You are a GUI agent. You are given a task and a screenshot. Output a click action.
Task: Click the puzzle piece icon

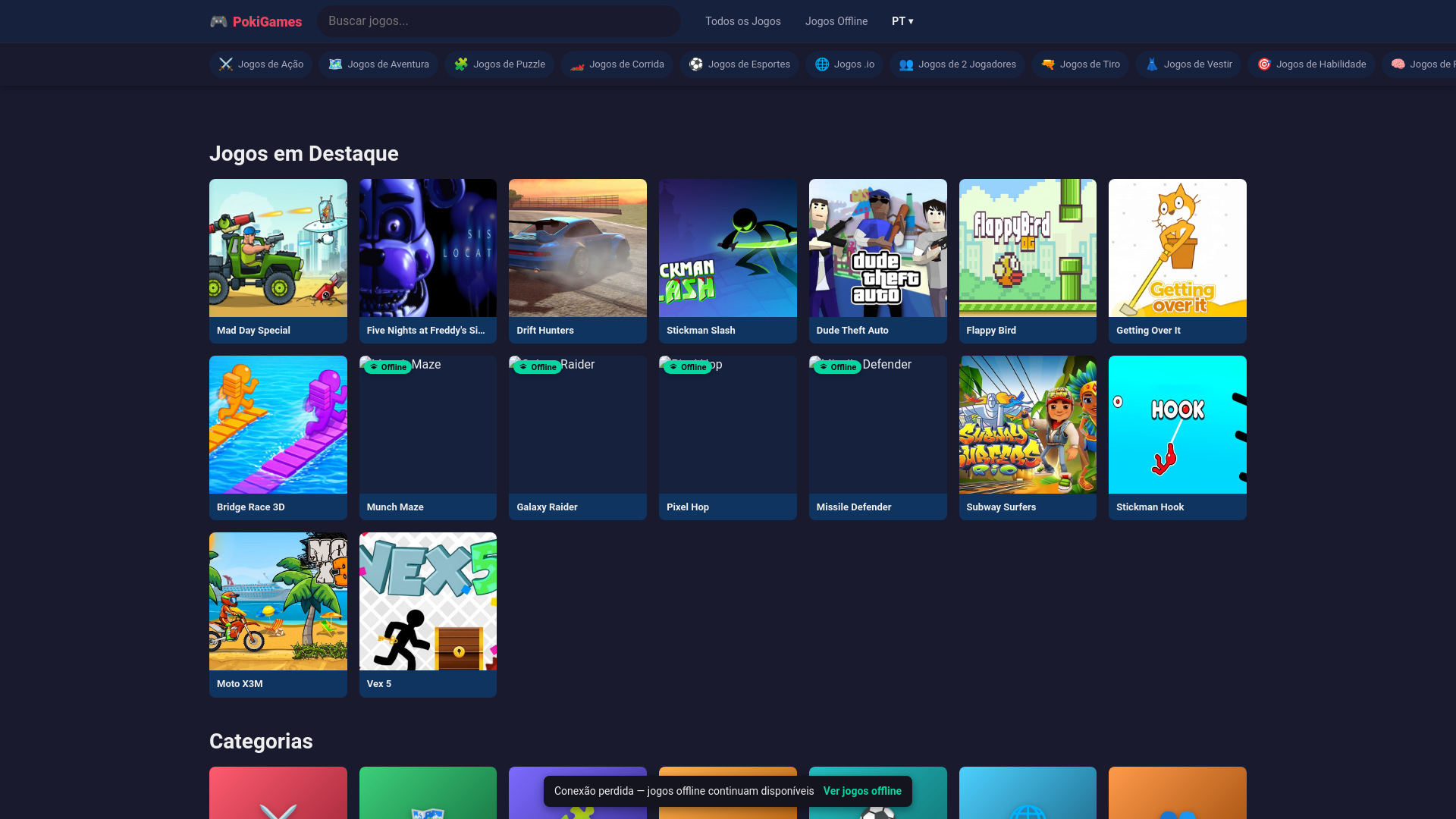pos(461,64)
